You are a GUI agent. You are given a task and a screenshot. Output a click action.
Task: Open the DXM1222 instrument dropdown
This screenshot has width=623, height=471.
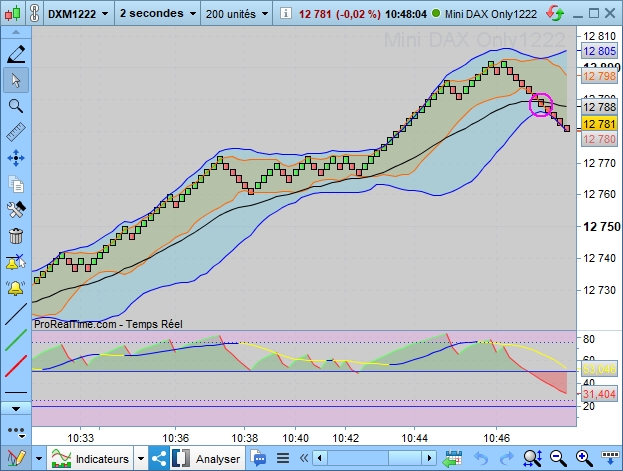(78, 14)
